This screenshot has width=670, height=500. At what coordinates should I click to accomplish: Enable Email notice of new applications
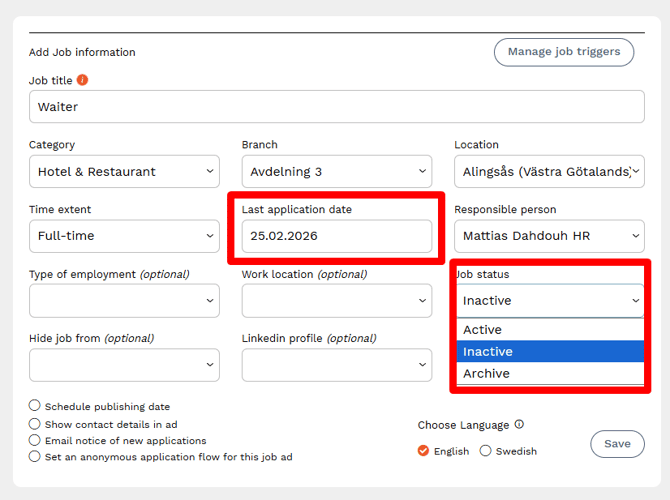coord(35,440)
